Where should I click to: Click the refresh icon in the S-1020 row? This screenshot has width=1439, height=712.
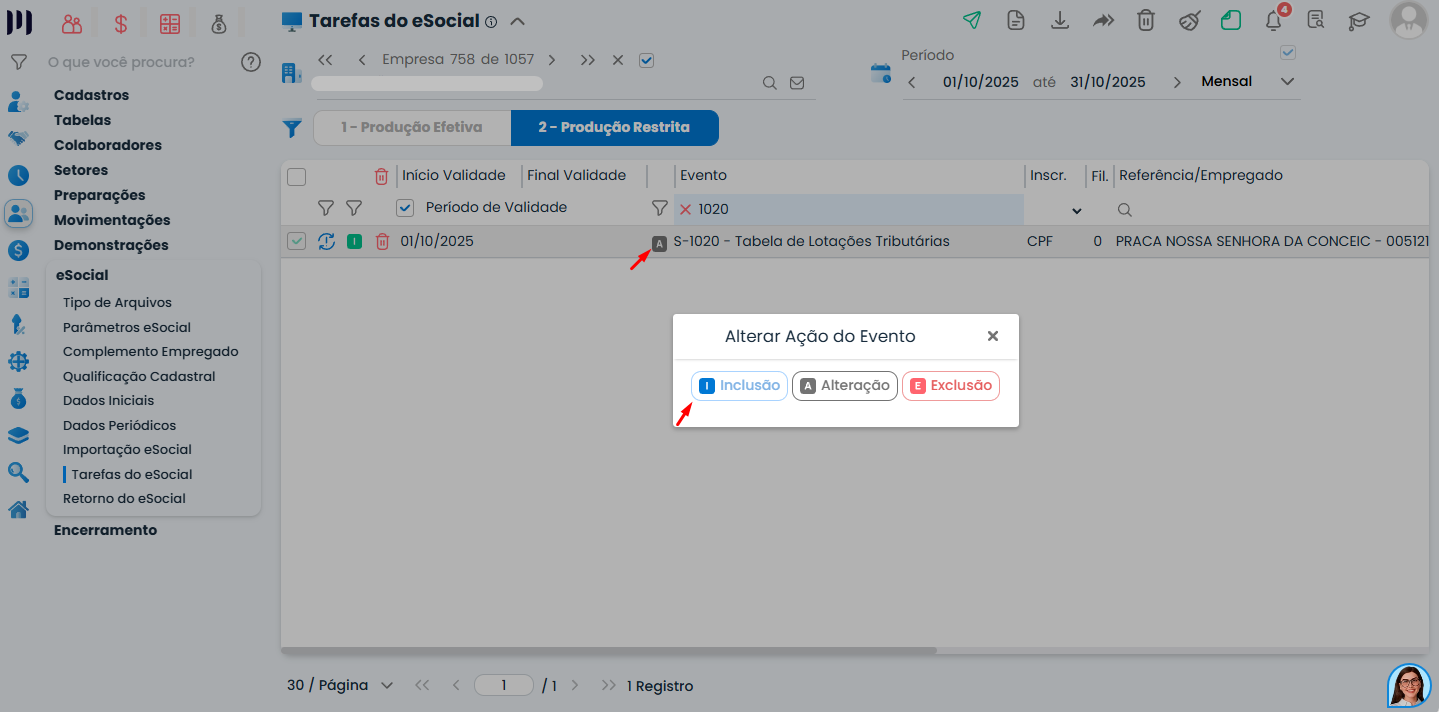(x=326, y=241)
